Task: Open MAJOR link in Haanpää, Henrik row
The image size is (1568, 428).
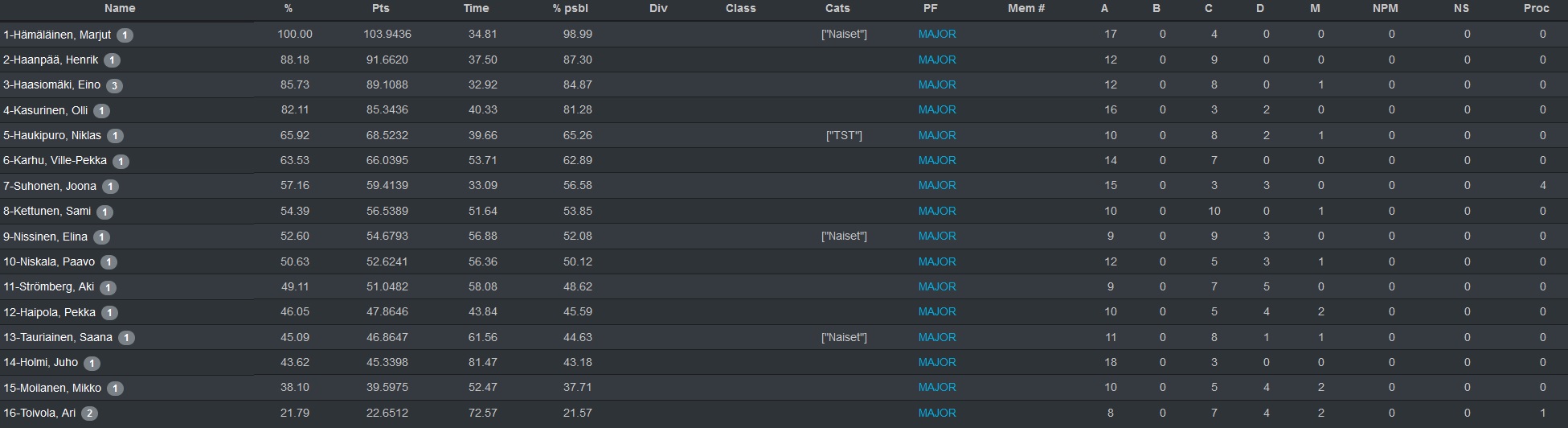Action: click(937, 60)
